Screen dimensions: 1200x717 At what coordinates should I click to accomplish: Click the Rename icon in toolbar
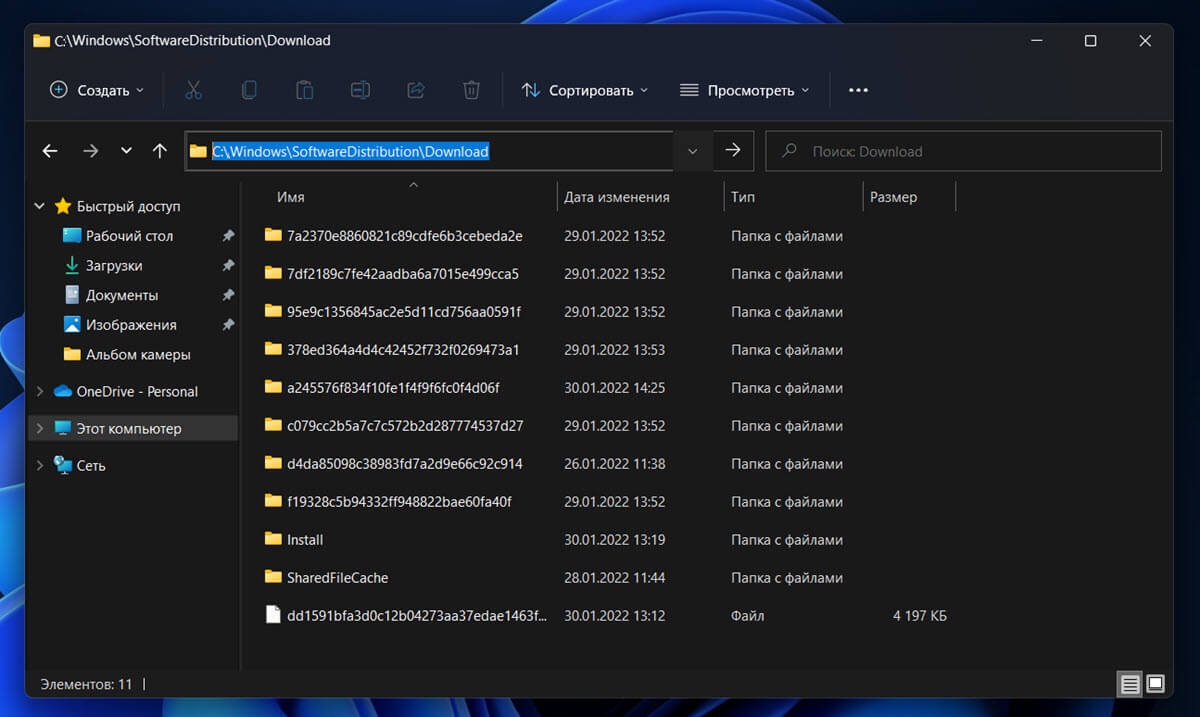(x=360, y=90)
